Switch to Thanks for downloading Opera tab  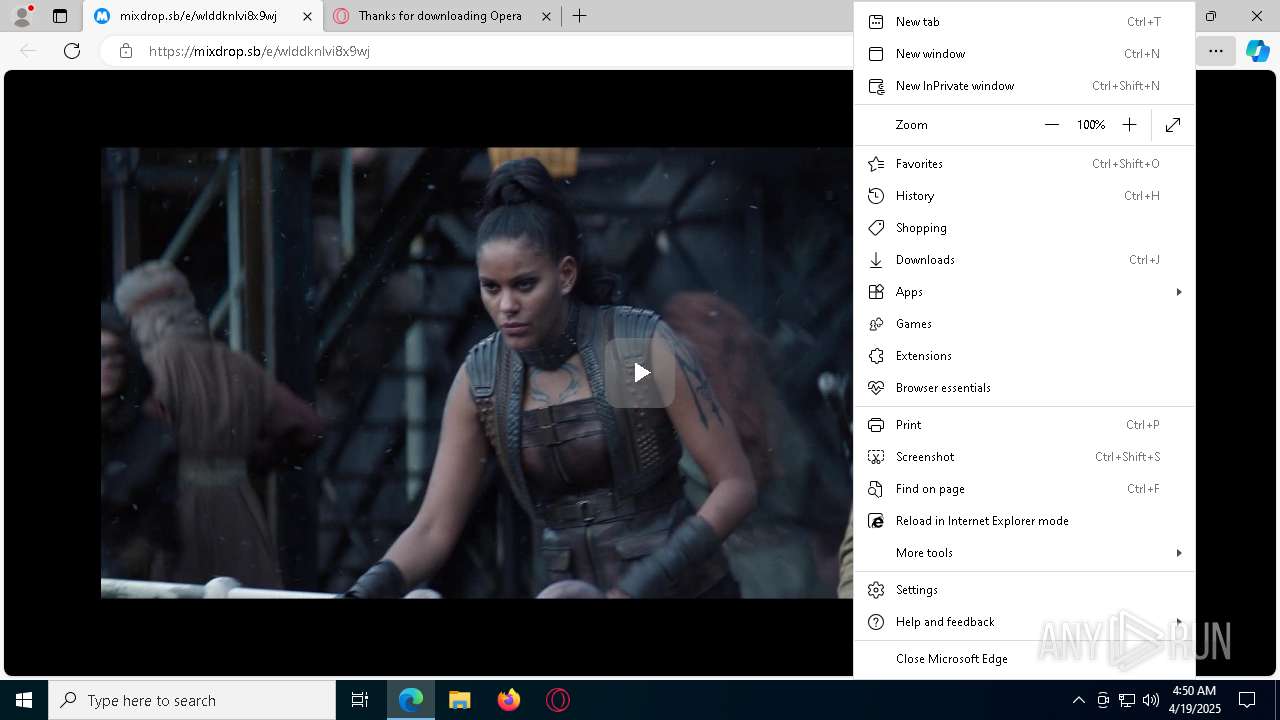[441, 16]
